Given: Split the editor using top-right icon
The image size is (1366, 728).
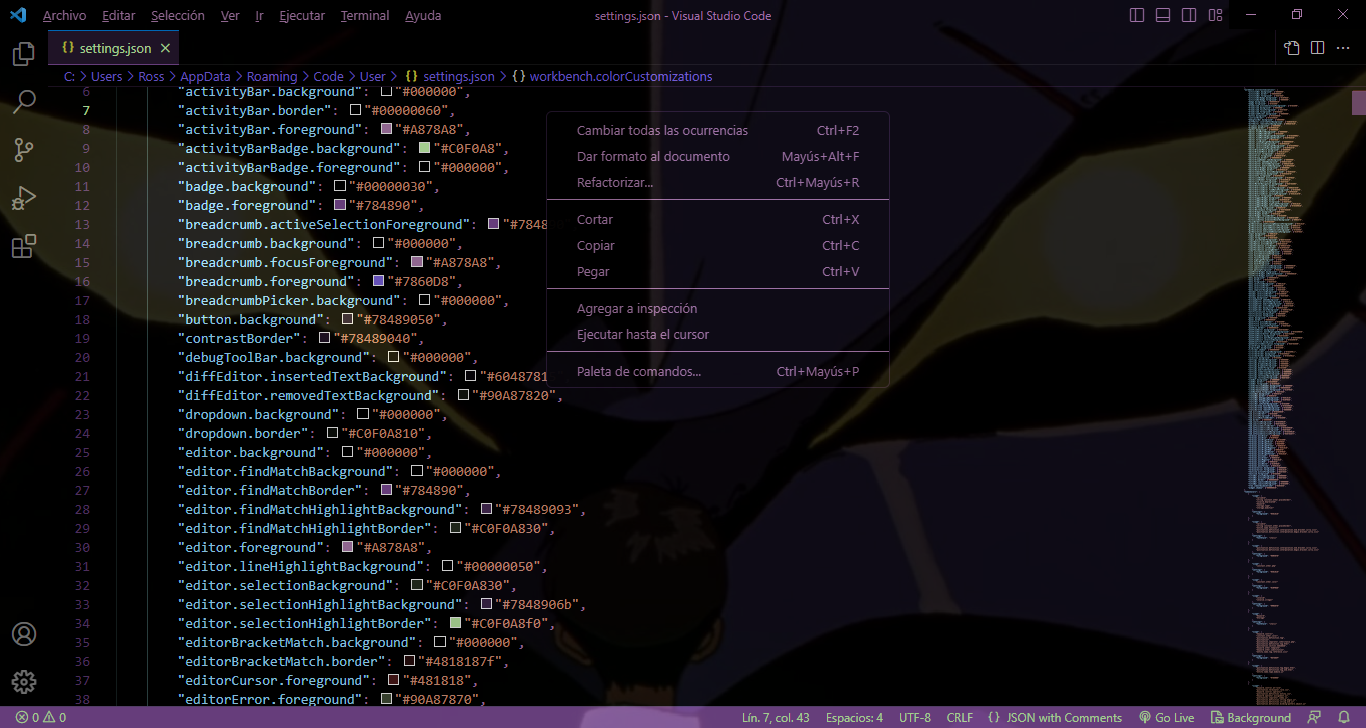Looking at the screenshot, I should point(1316,47).
